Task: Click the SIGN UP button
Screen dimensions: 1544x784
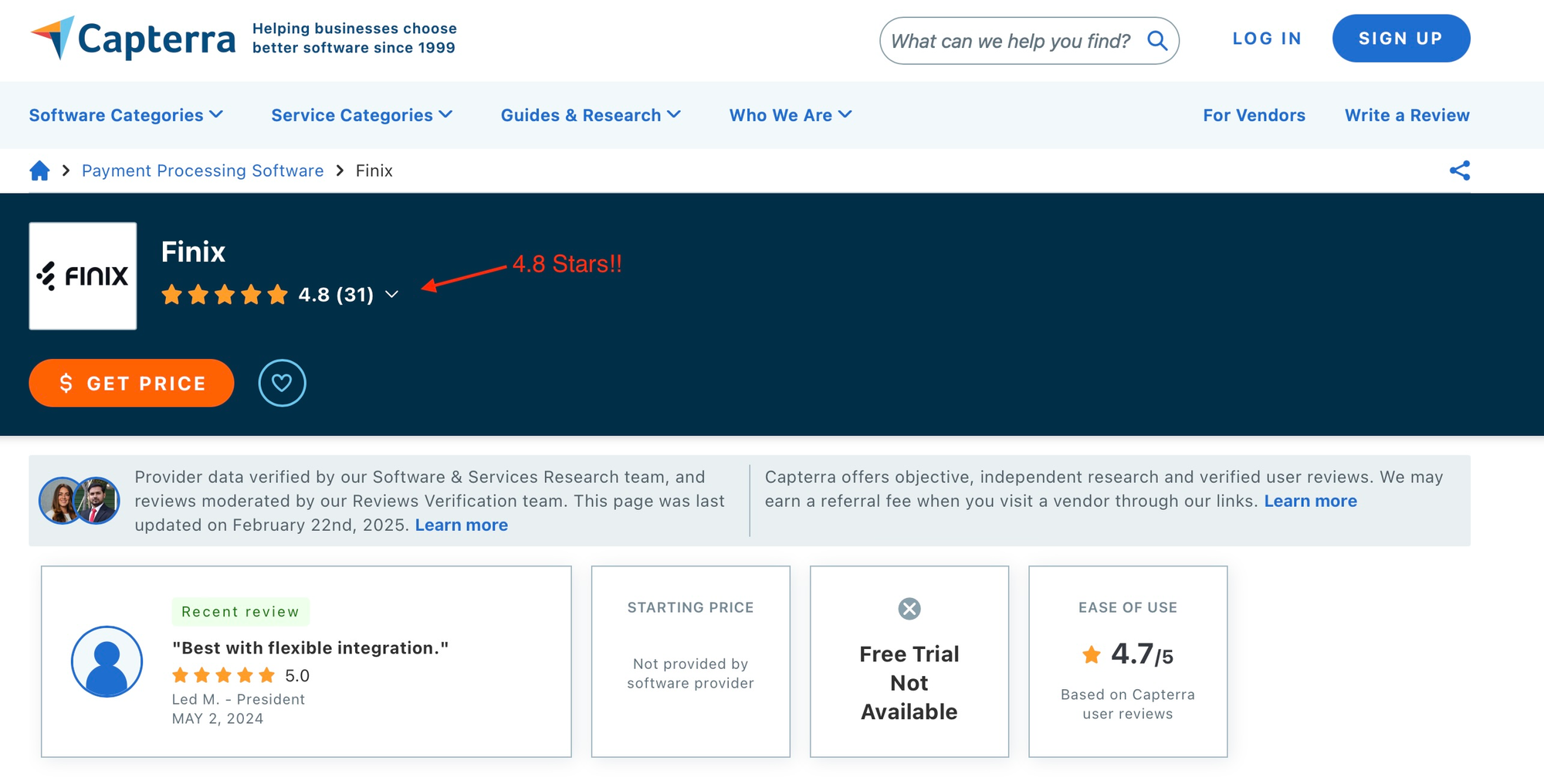Action: 1401,39
